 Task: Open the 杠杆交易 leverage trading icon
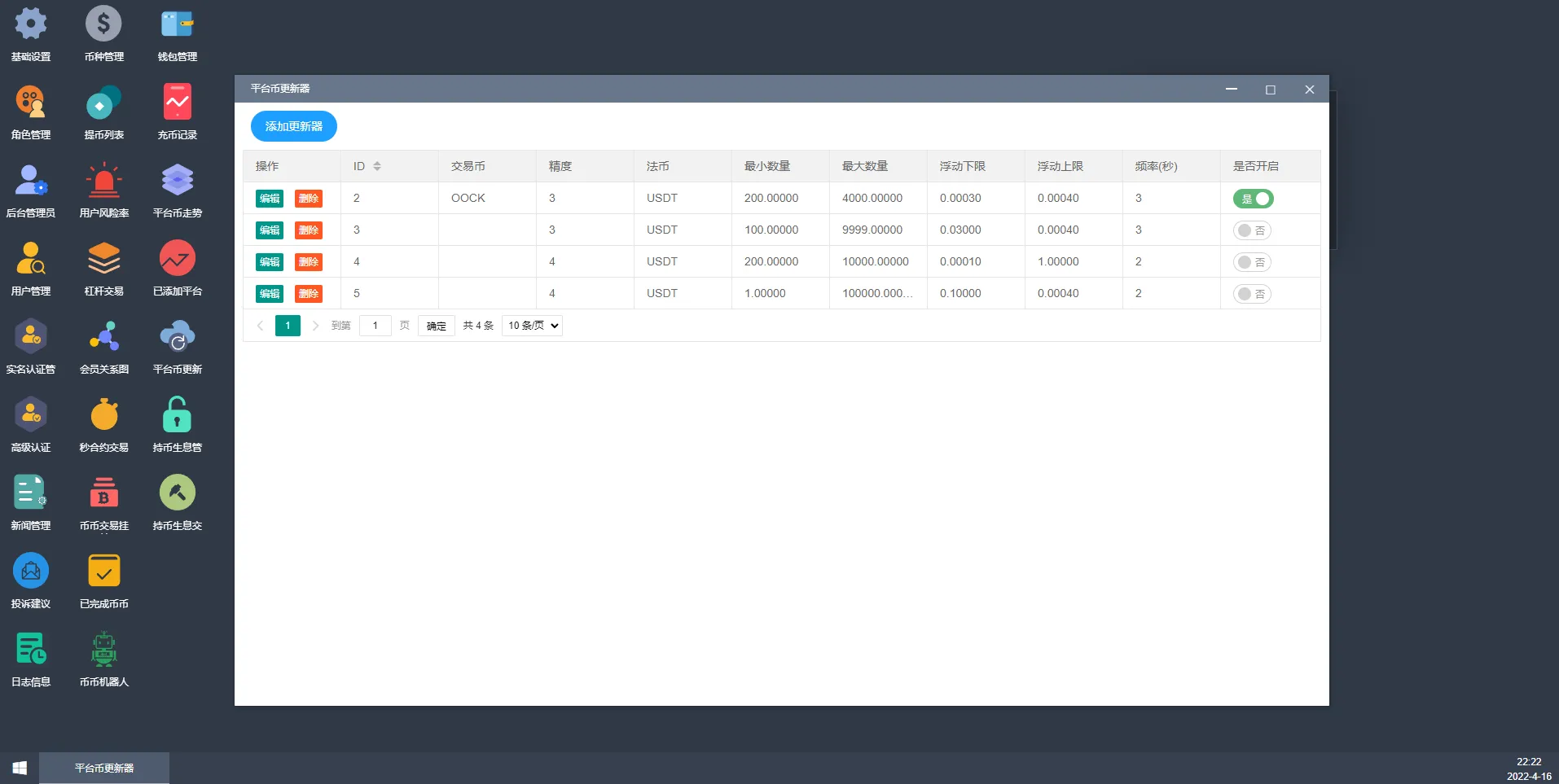[x=103, y=267]
